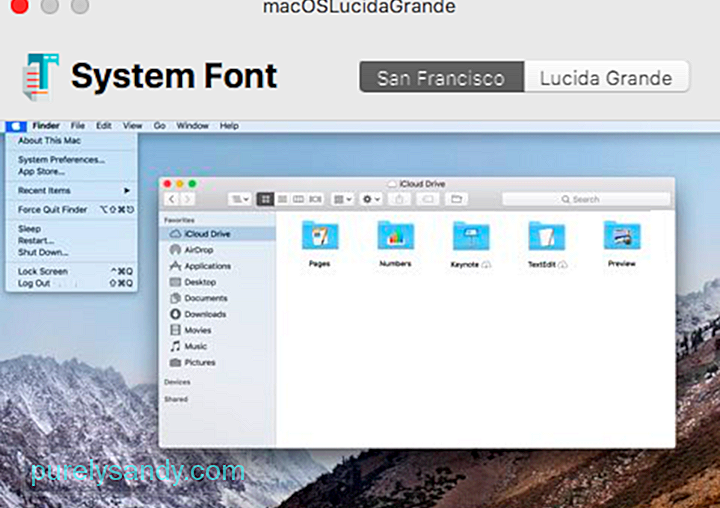
Task: Click the Edit Tags toolbar button
Action: pos(428,199)
